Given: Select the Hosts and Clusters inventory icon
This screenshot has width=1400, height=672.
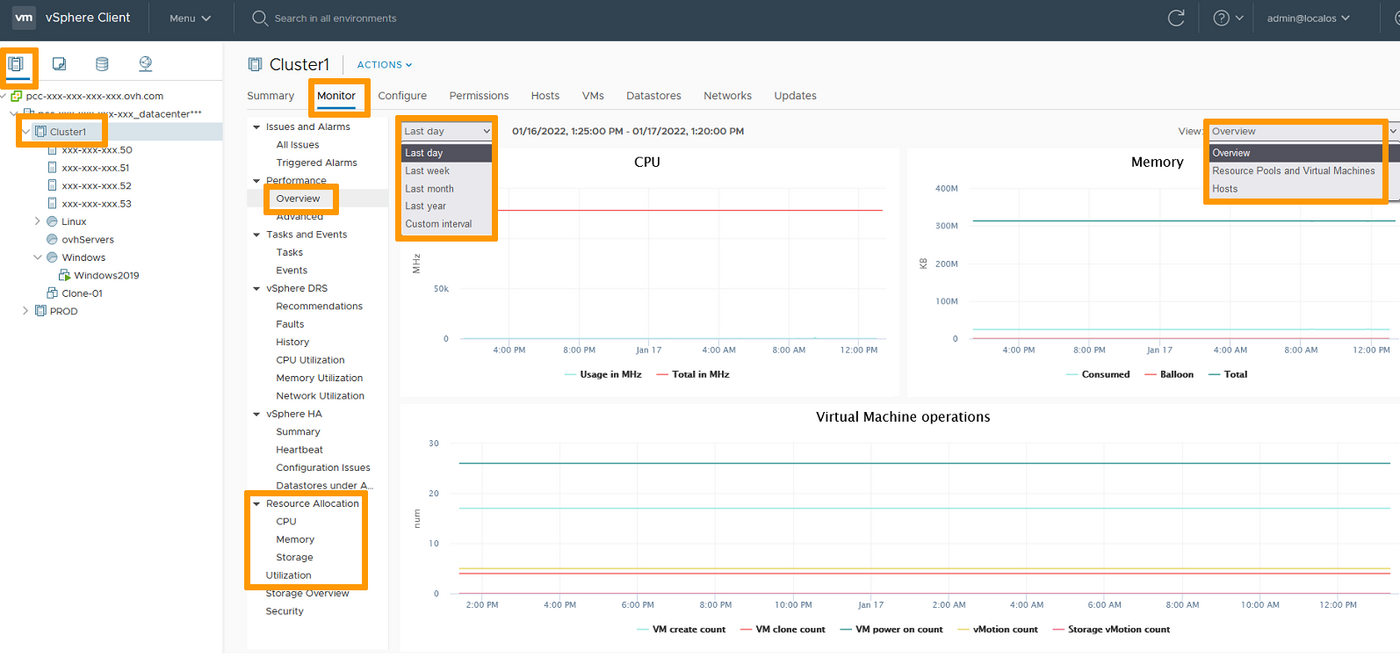Looking at the screenshot, I should (18, 63).
